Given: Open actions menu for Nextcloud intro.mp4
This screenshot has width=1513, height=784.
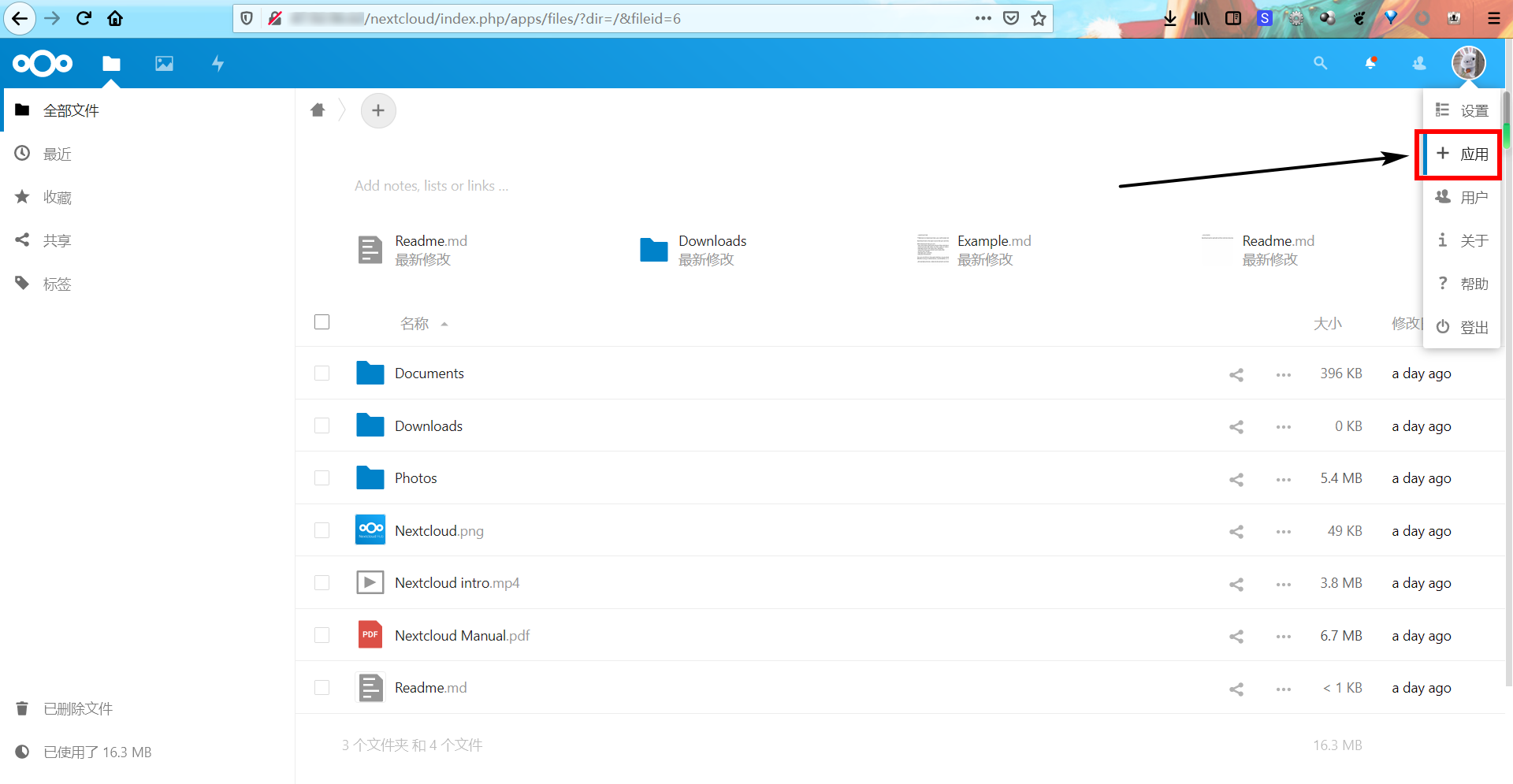Looking at the screenshot, I should tap(1283, 584).
